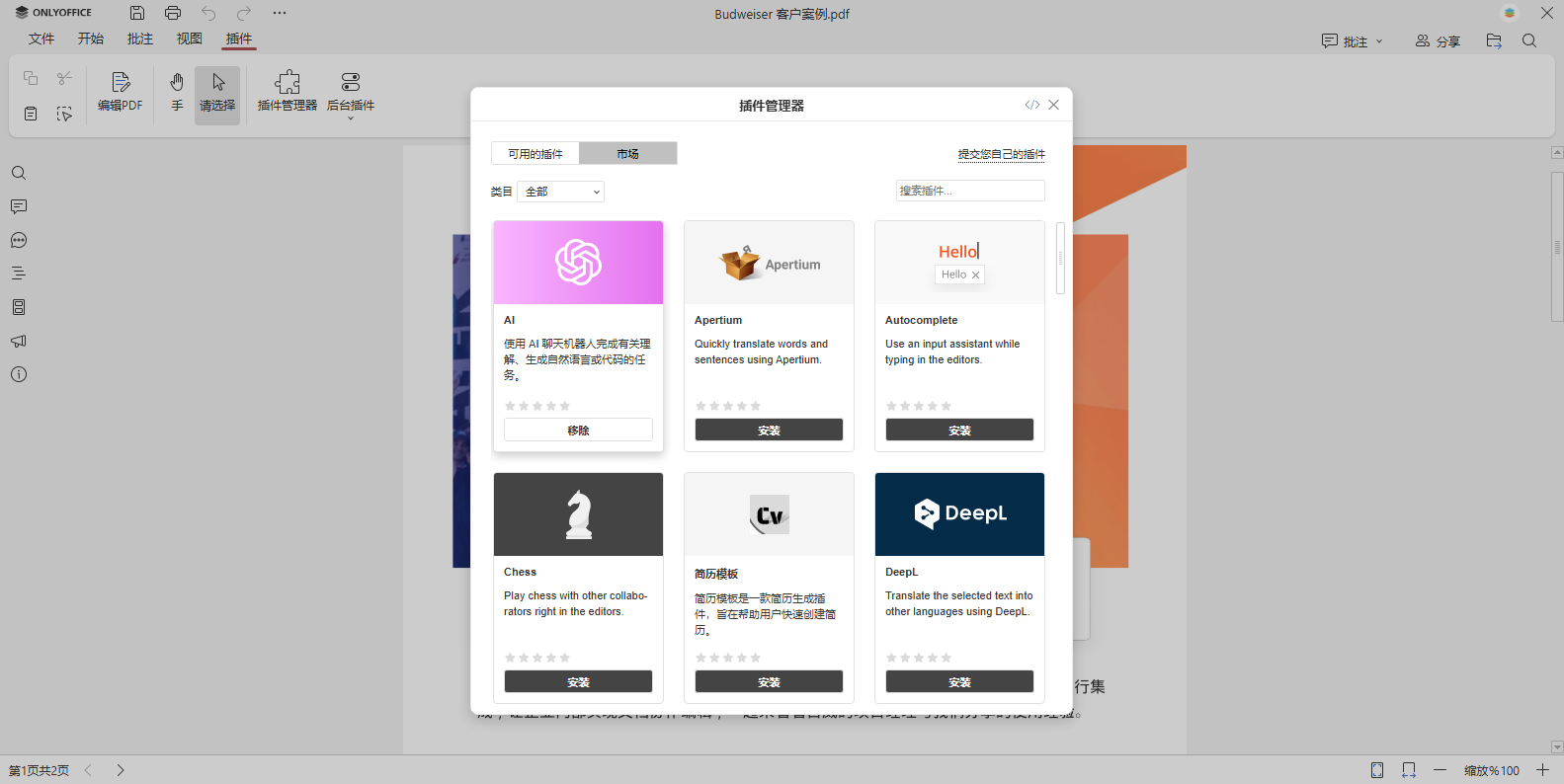This screenshot has width=1564, height=784.
Task: Click the Copy icon in toolbar
Action: 31,78
